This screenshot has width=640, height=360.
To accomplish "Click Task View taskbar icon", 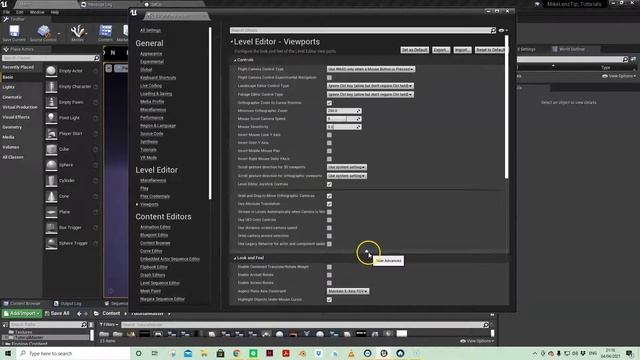I will coord(155,353).
